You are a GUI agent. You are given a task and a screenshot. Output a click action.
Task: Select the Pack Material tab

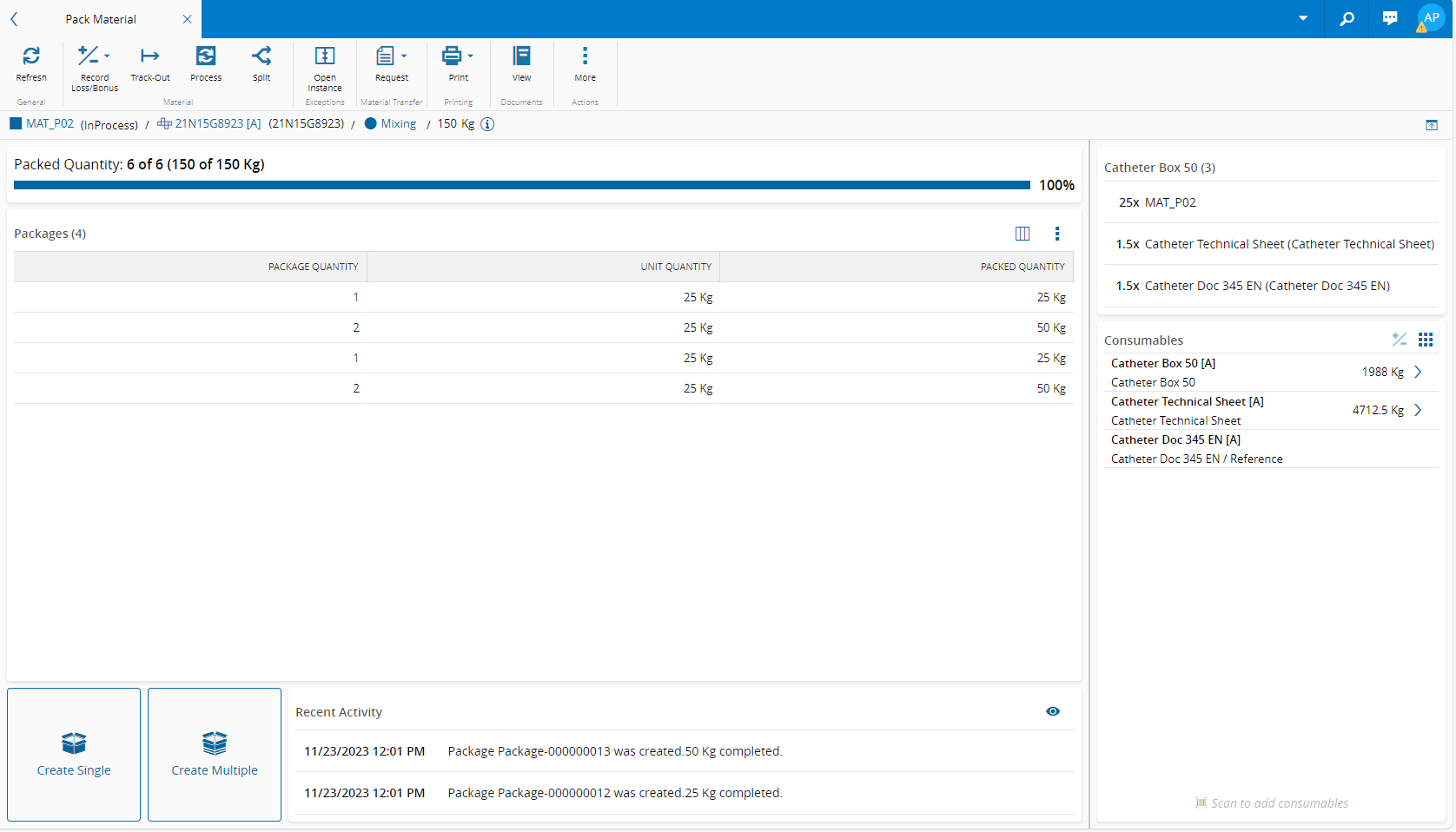101,19
